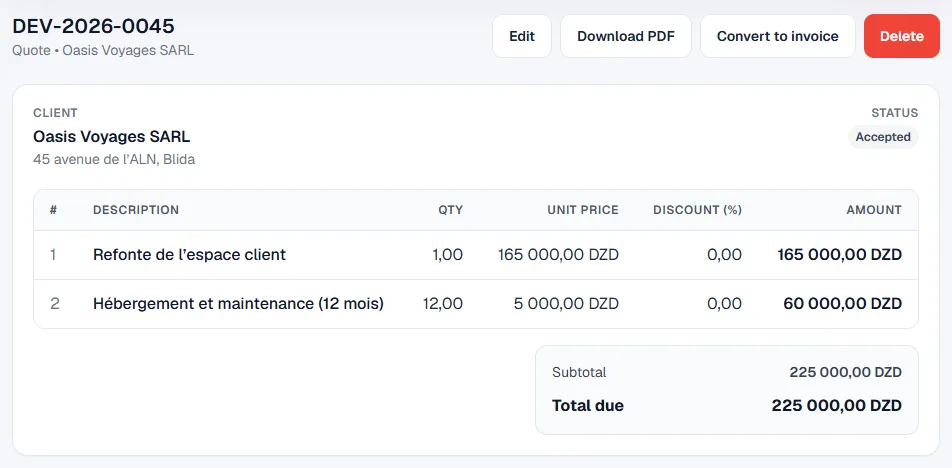The image size is (952, 468).
Task: Click the quantity 1,00 cell
Action: (447, 255)
